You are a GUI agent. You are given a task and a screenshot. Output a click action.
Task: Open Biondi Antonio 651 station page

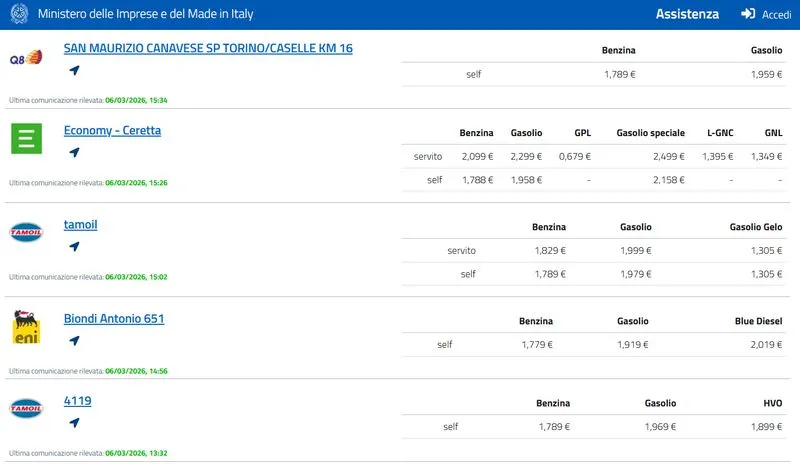(x=114, y=319)
